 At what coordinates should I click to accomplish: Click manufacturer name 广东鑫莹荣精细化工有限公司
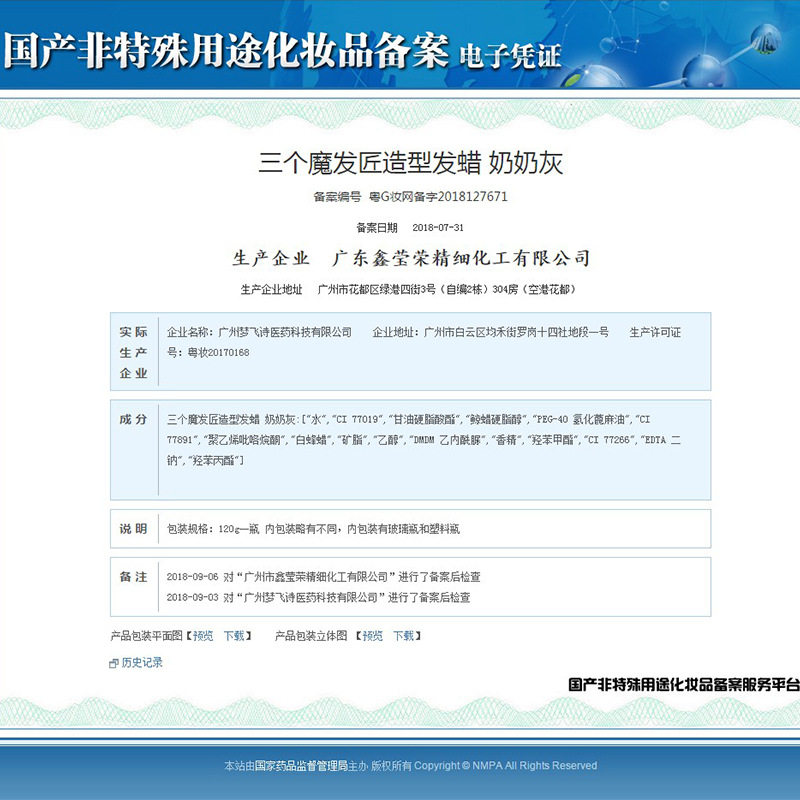click(x=461, y=258)
